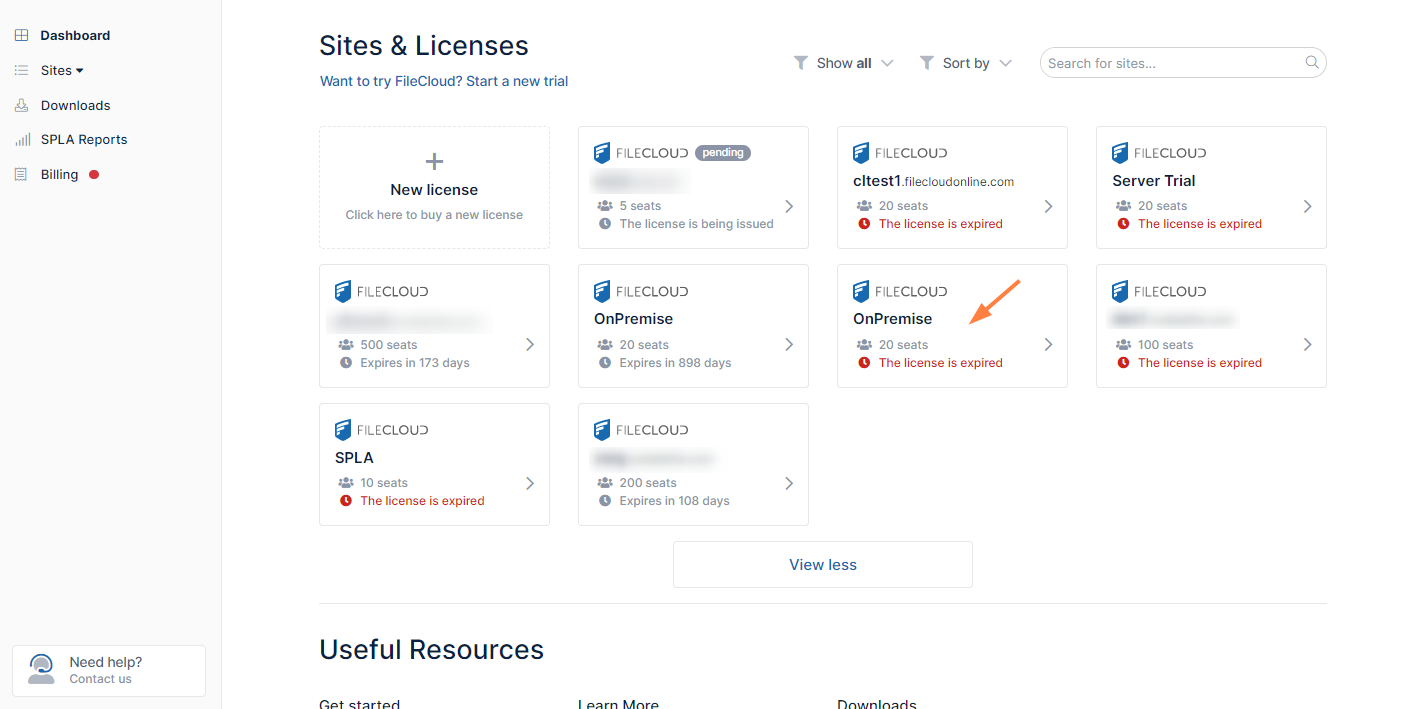Click the headset support icon for help
The image size is (1413, 709).
click(x=41, y=669)
